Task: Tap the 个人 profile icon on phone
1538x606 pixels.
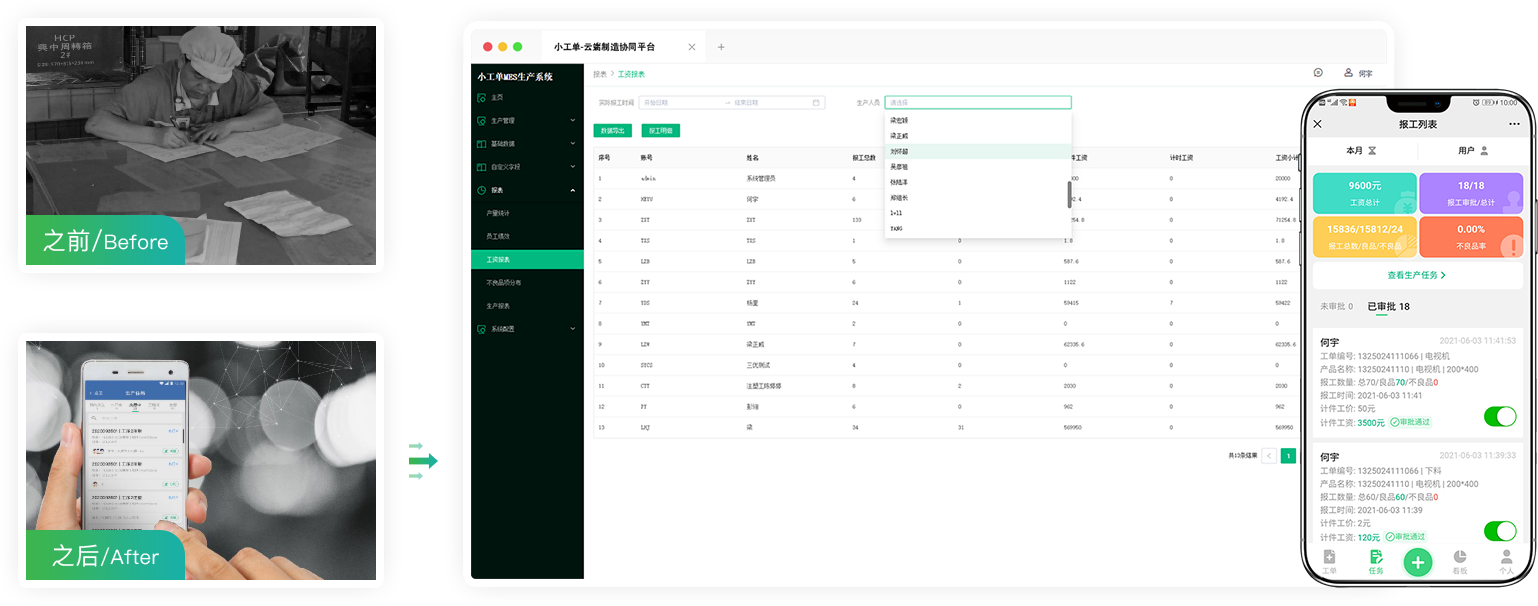Action: click(x=1506, y=559)
